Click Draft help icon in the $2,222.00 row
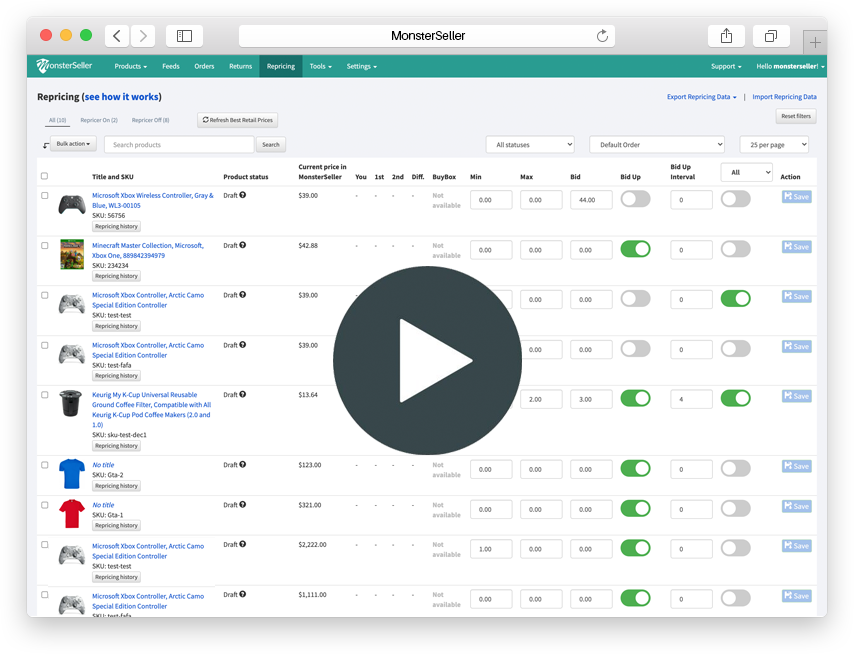Image resolution: width=854 pixels, height=654 pixels. tap(243, 544)
